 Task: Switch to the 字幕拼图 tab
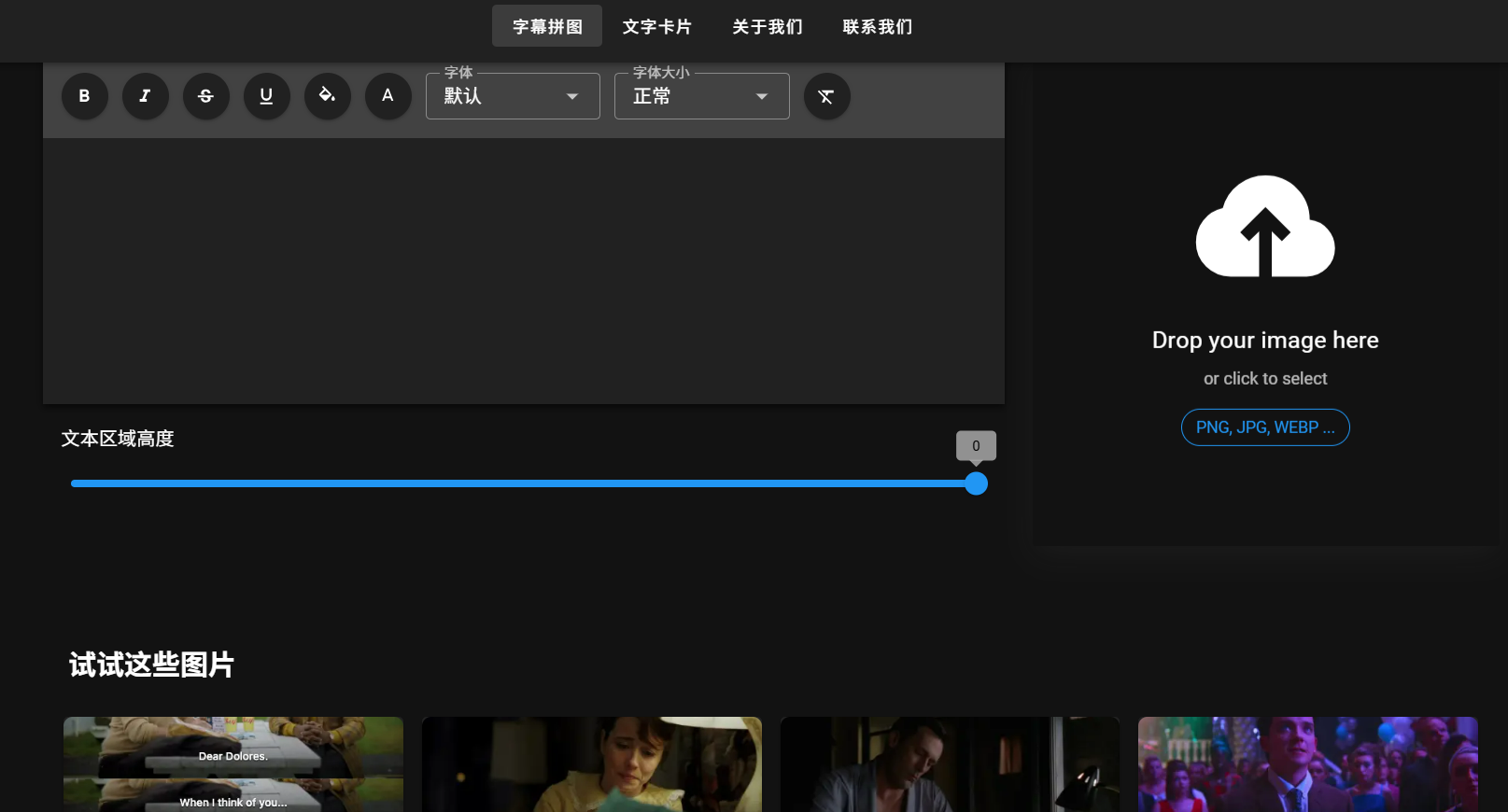547,26
